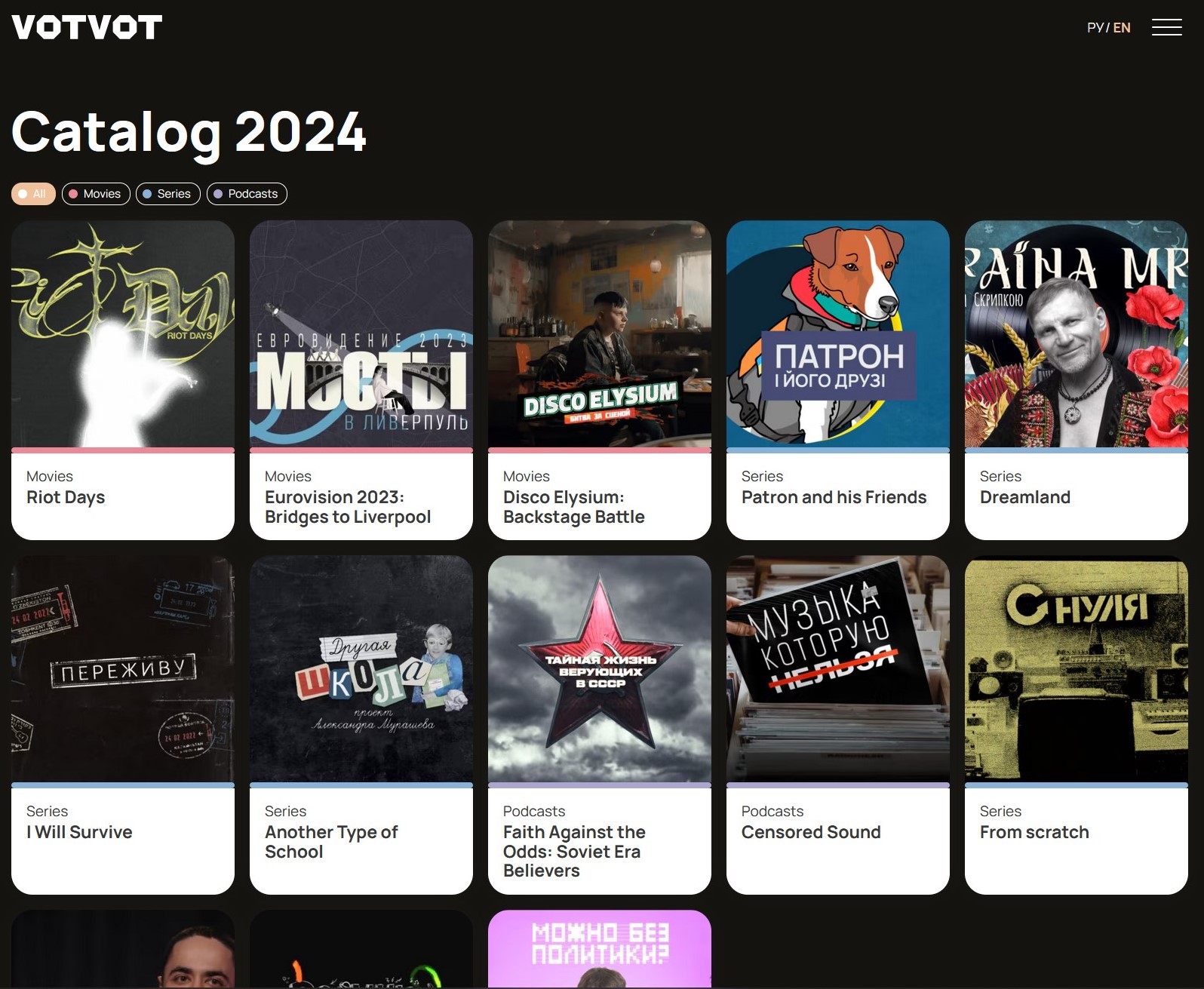Click the Dreamland series title
The height and width of the screenshot is (989, 1204).
pos(1024,497)
